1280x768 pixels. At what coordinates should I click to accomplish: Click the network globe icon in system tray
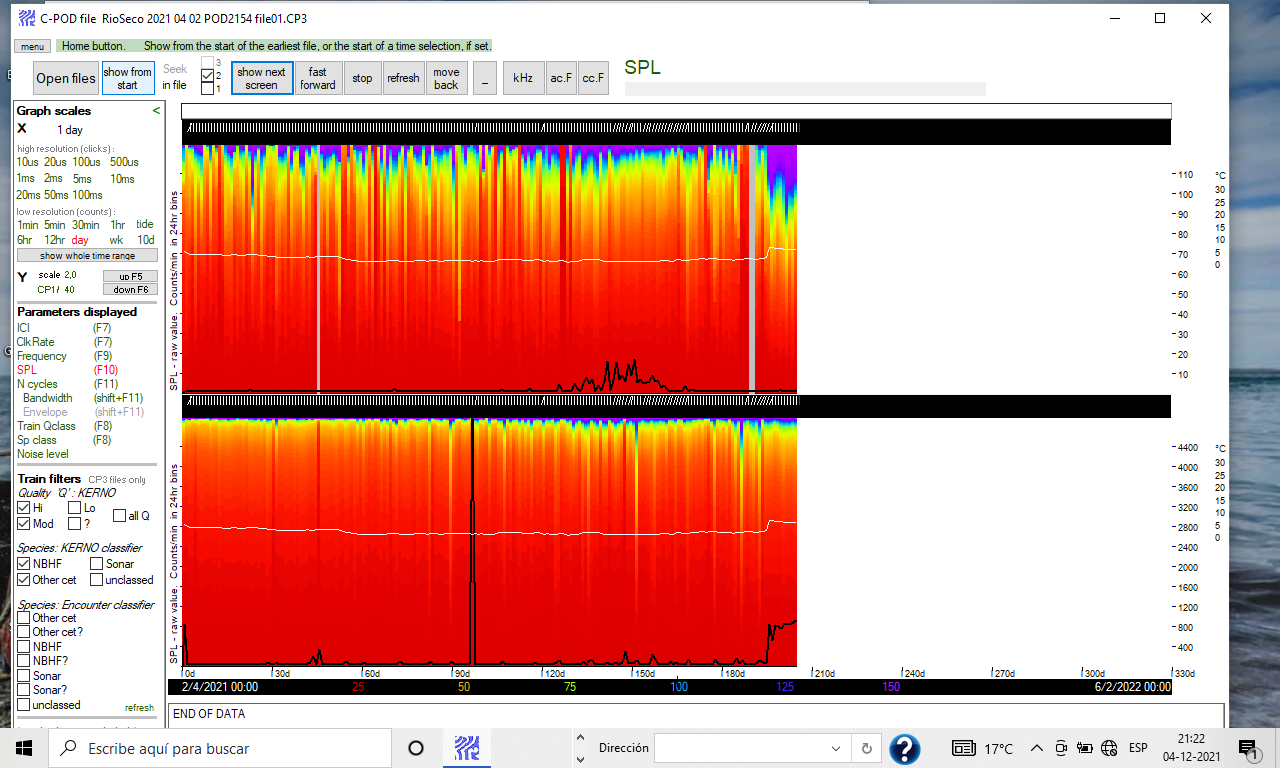coord(1109,748)
